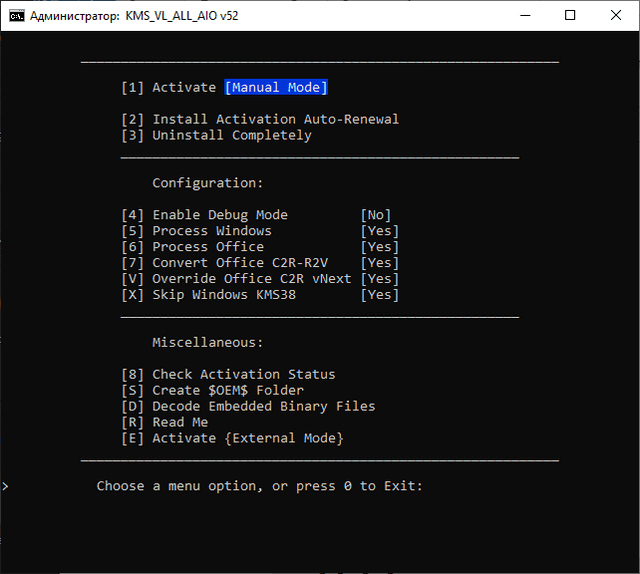
Task: Click '[Yes]' value next to Override Office C2R vNext
Action: click(x=380, y=279)
